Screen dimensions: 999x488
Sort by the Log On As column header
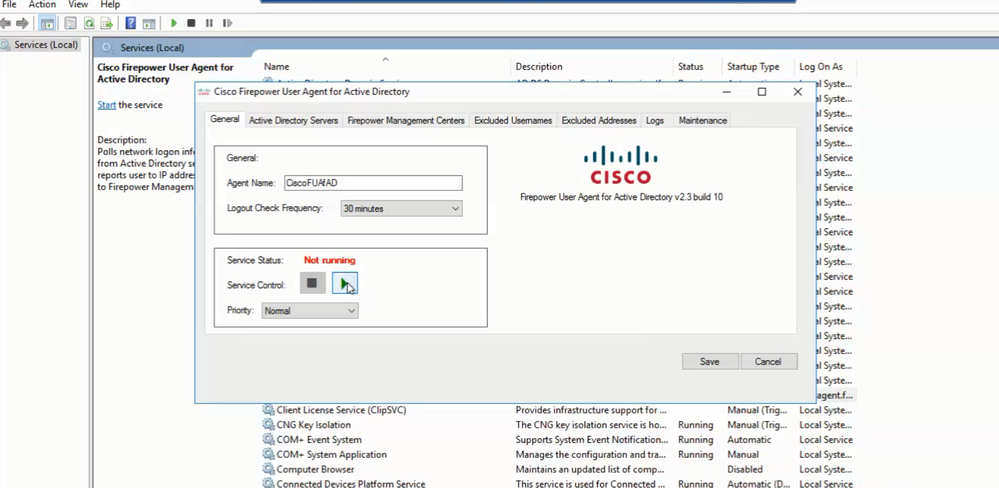[825, 66]
